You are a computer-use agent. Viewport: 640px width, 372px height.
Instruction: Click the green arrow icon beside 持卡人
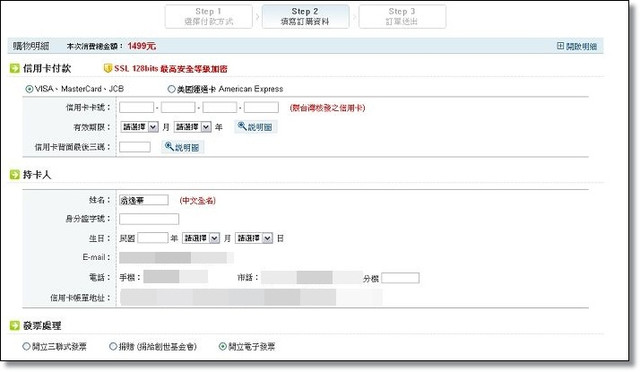15,175
